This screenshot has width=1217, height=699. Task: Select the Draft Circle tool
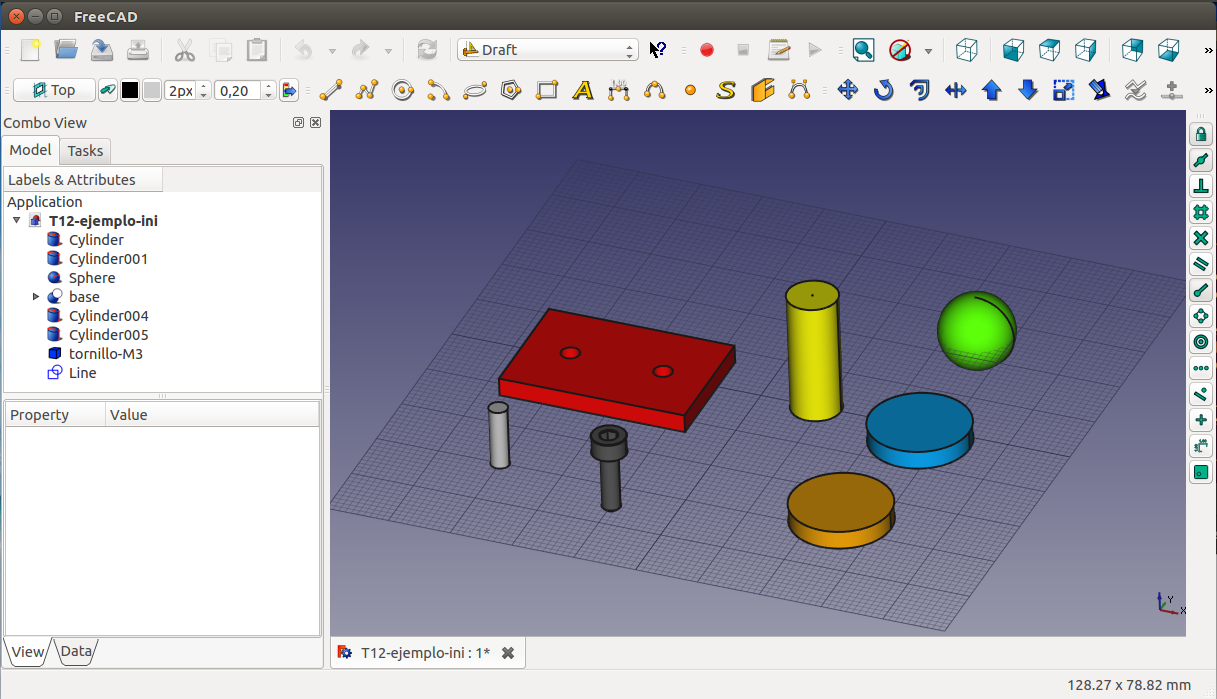pyautogui.click(x=403, y=91)
